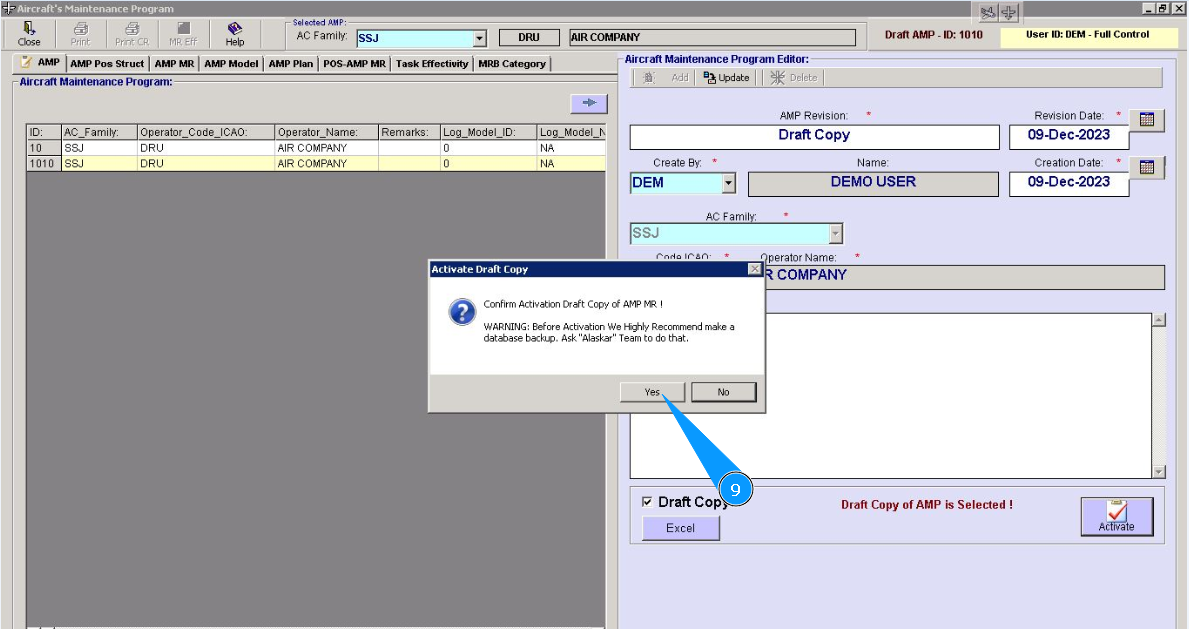
Task: Open the Revision Date calendar picker
Action: 1147,120
